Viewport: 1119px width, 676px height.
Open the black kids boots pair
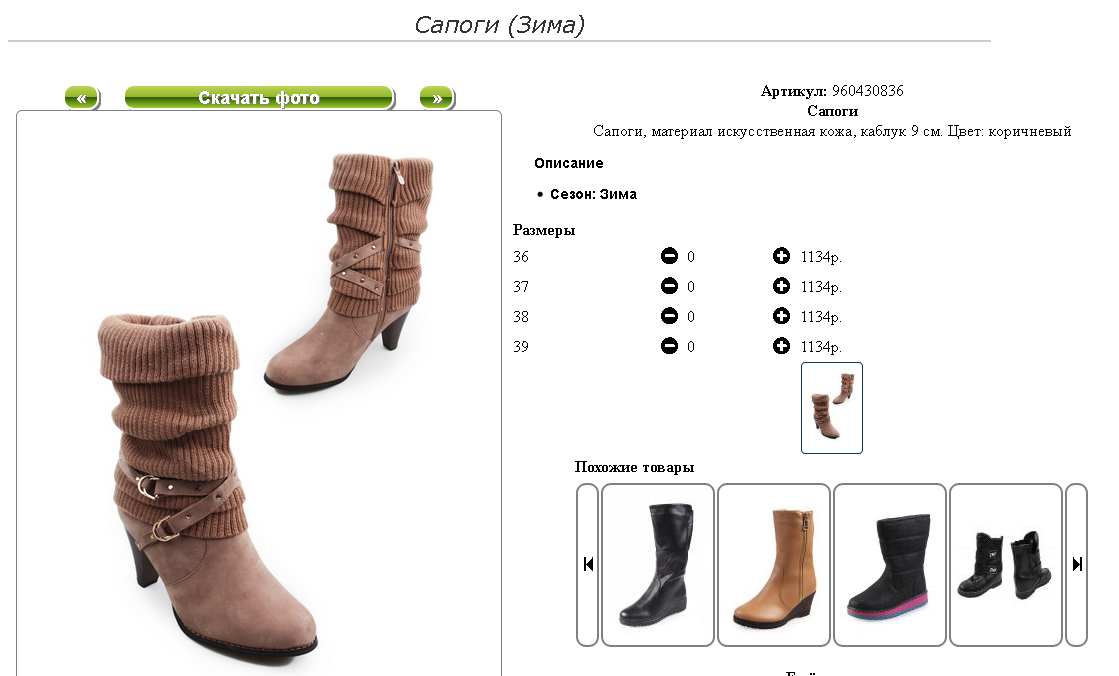(x=1006, y=565)
